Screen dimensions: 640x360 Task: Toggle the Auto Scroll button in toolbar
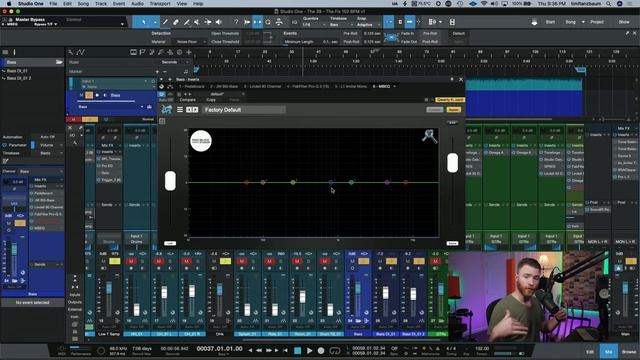point(410,22)
